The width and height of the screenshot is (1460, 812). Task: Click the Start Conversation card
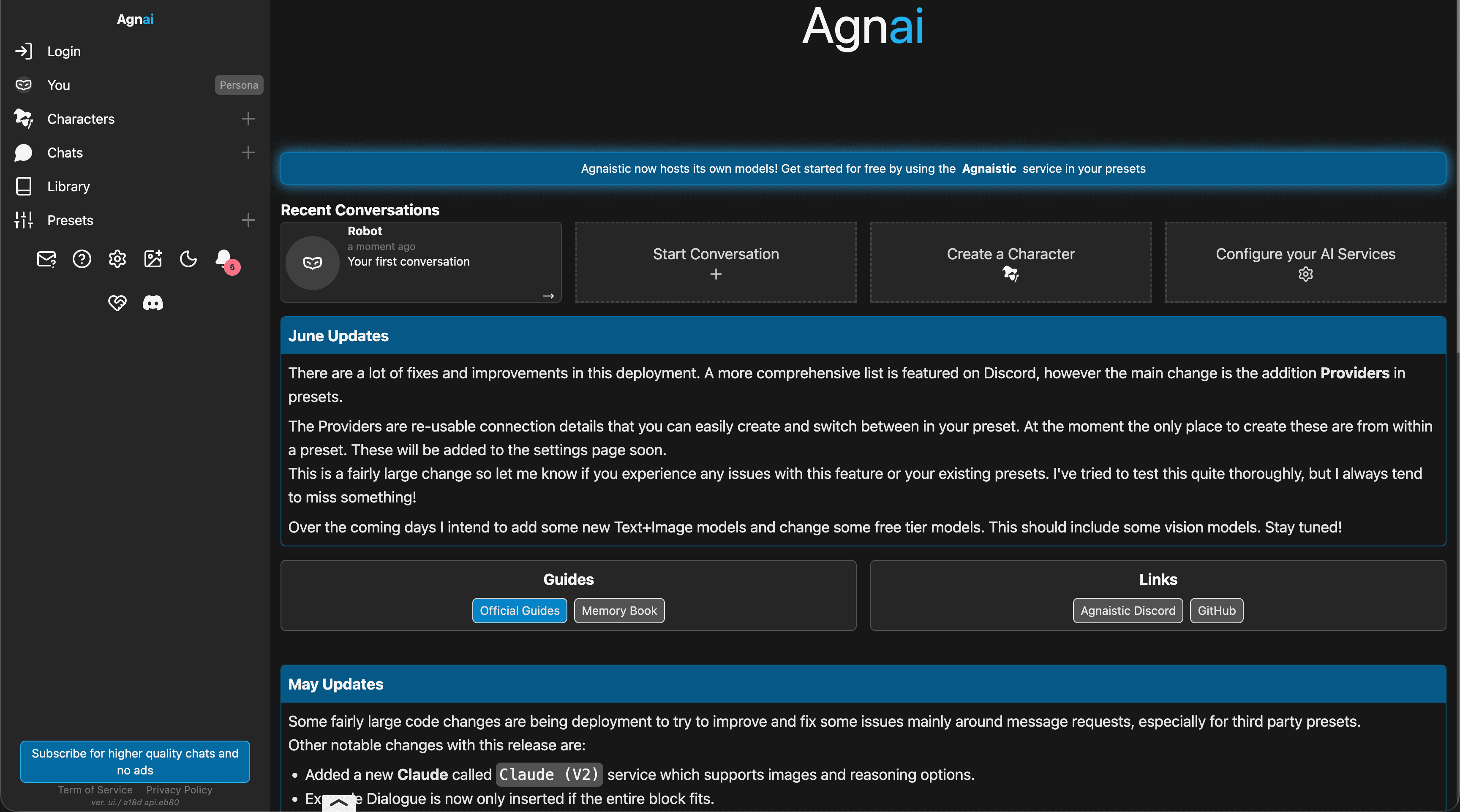tap(716, 262)
